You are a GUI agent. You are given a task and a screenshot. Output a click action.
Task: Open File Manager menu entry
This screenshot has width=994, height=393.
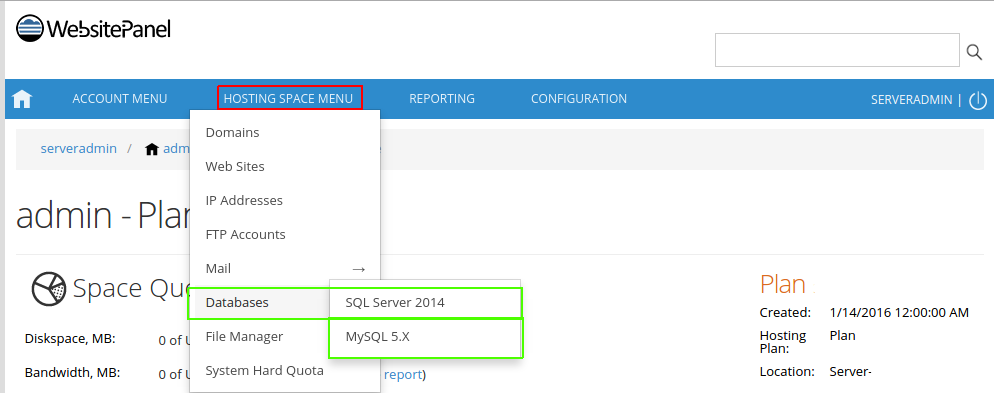260,337
